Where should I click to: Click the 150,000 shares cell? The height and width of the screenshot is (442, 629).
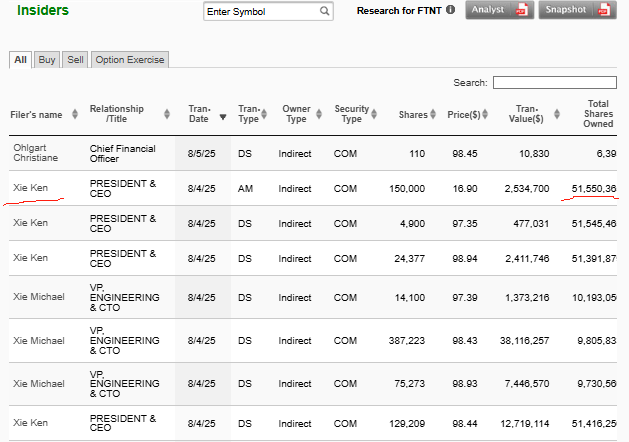pos(407,189)
